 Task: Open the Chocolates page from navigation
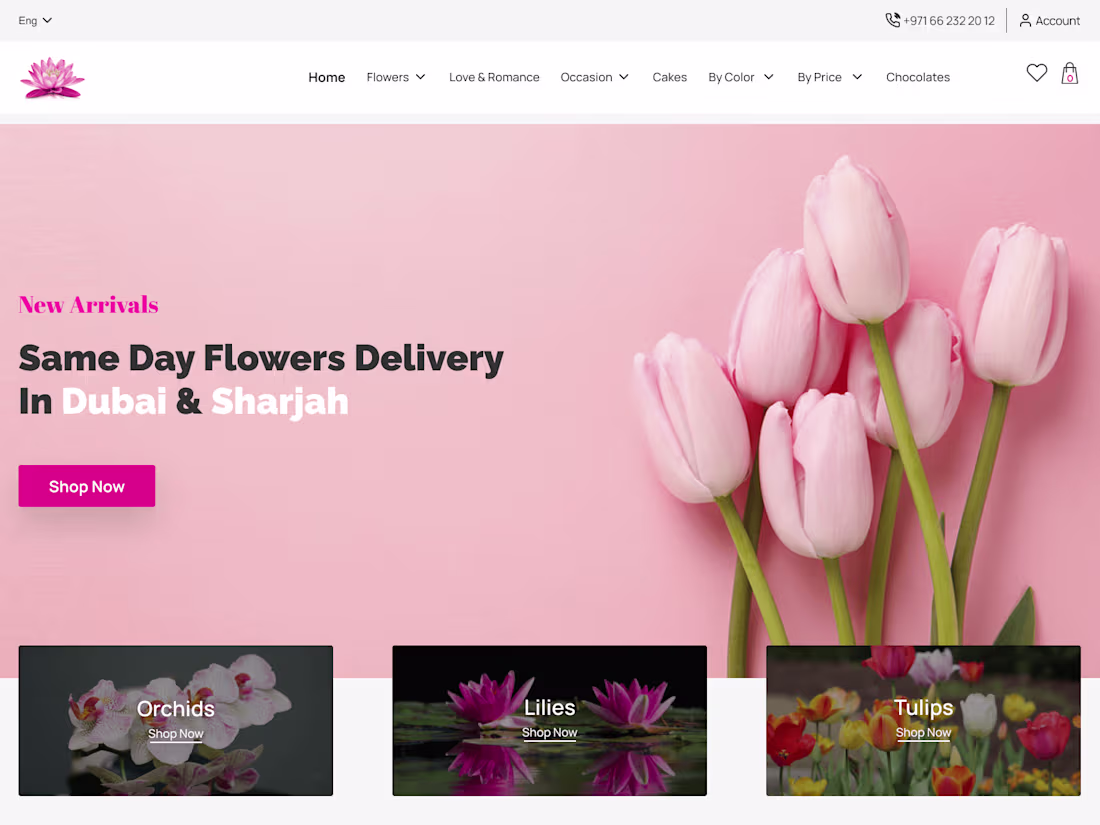point(917,77)
